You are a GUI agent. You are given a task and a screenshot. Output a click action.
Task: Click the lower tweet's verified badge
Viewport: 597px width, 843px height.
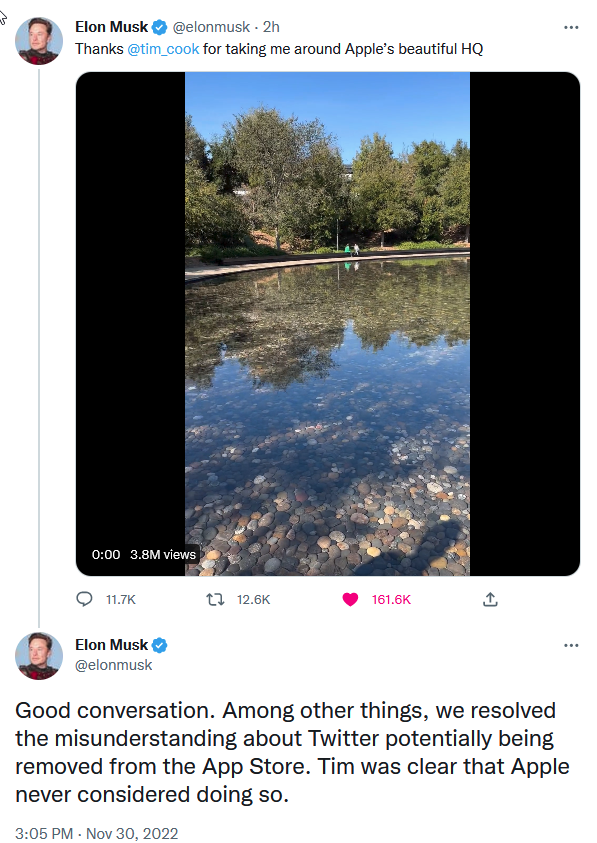[159, 645]
